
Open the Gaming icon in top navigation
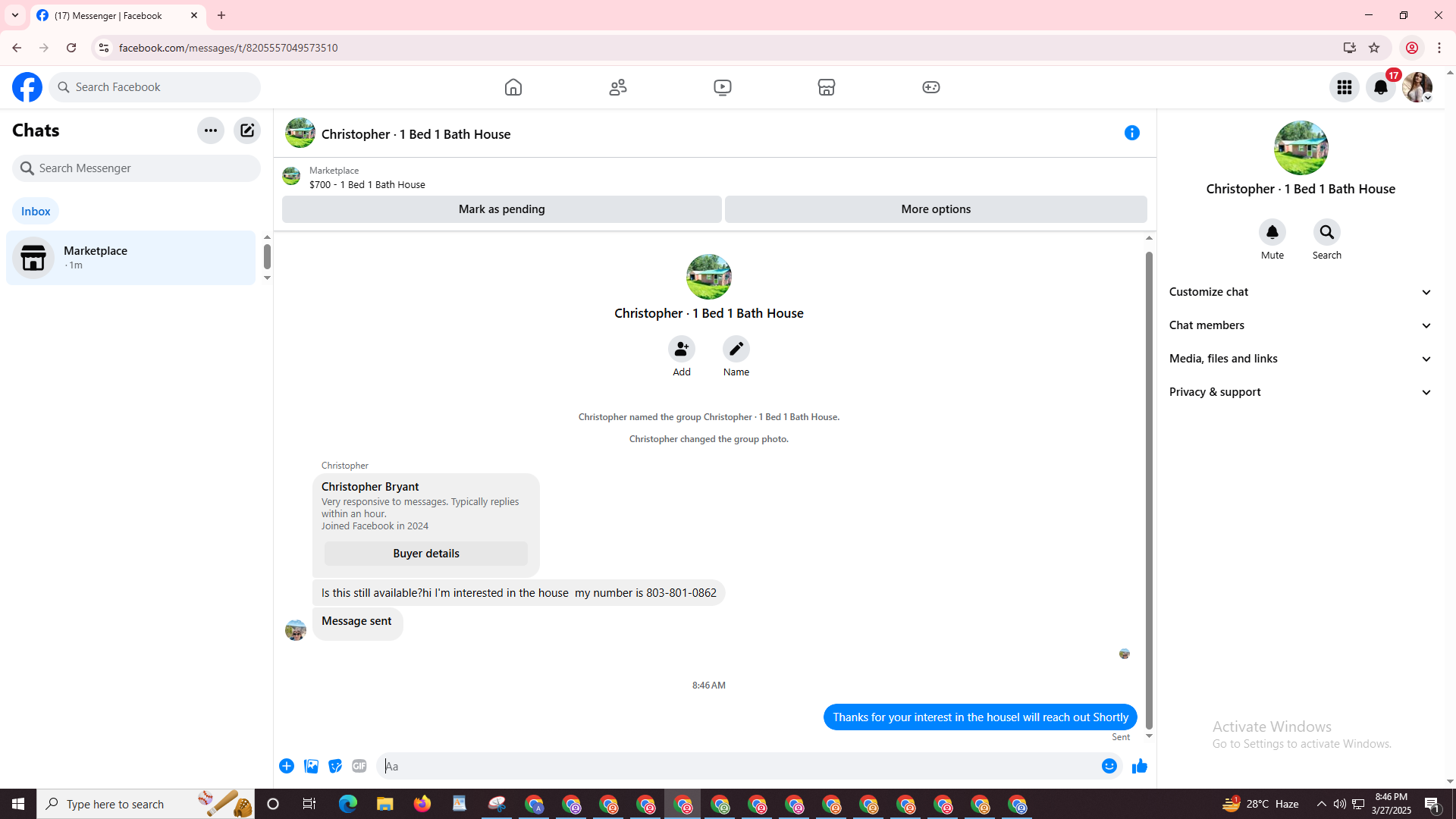[931, 87]
